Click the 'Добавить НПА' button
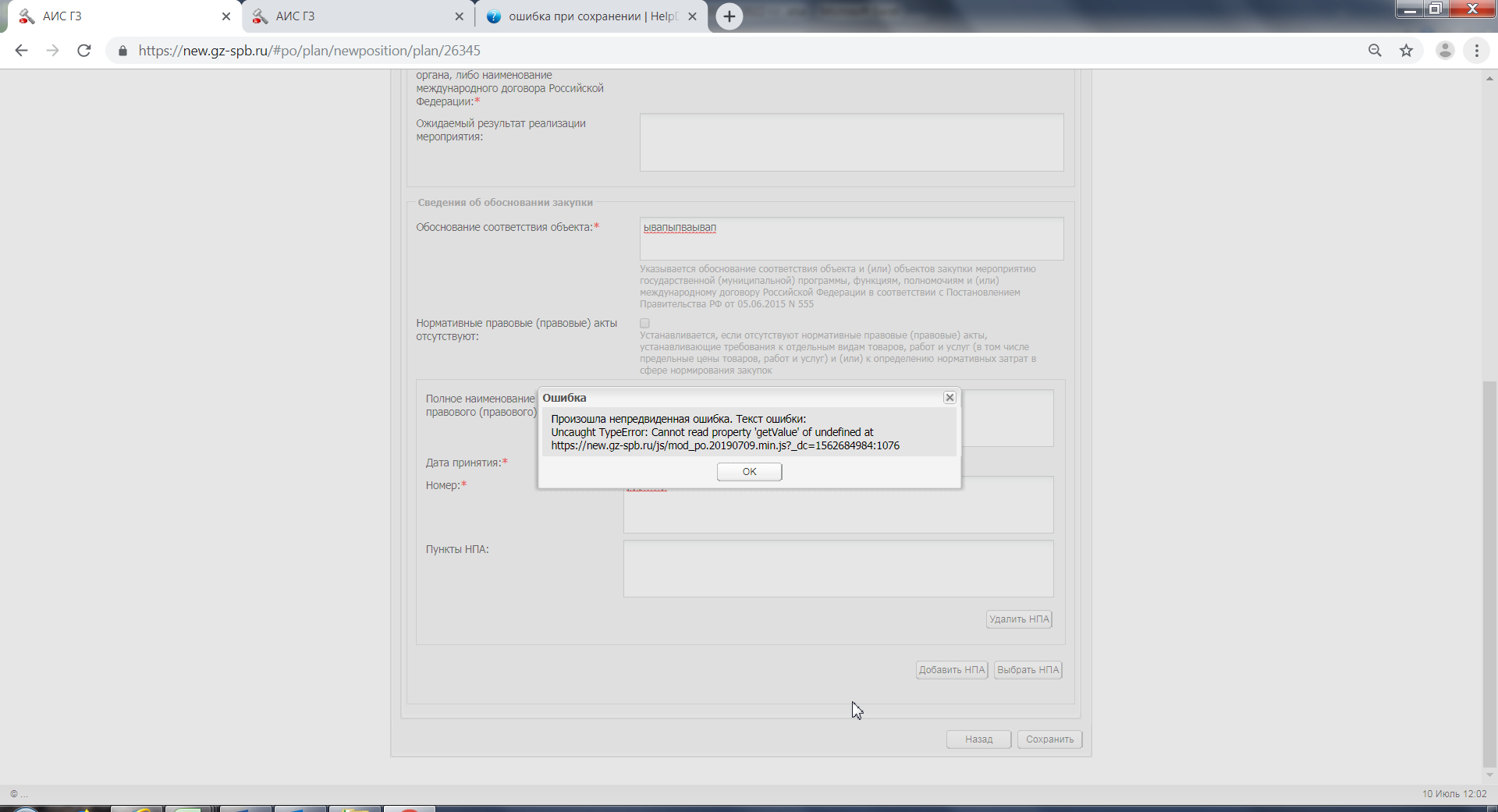This screenshot has width=1498, height=812. click(952, 670)
